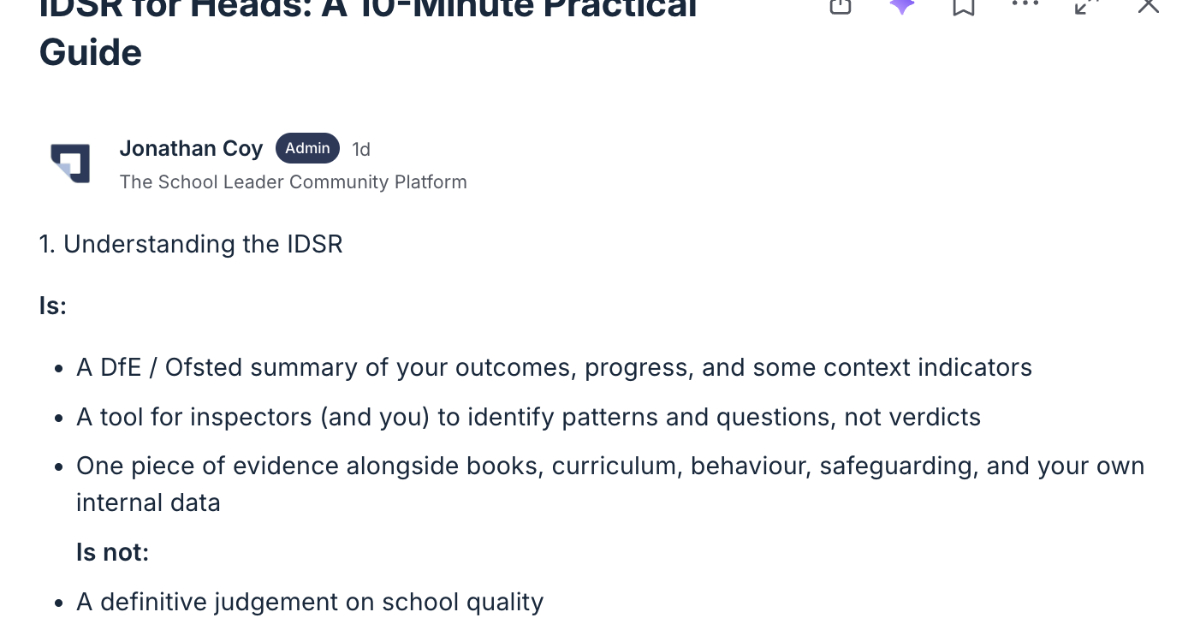Viewport: 1200px width, 630px height.
Task: Click the 'internal data' text line
Action: [148, 502]
